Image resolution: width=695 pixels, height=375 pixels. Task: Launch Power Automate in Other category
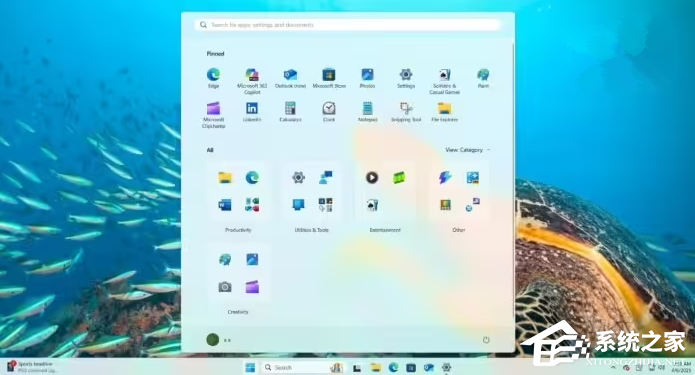[x=445, y=177]
